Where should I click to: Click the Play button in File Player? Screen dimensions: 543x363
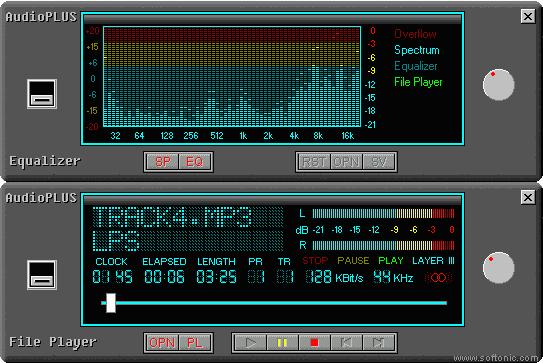pos(250,343)
